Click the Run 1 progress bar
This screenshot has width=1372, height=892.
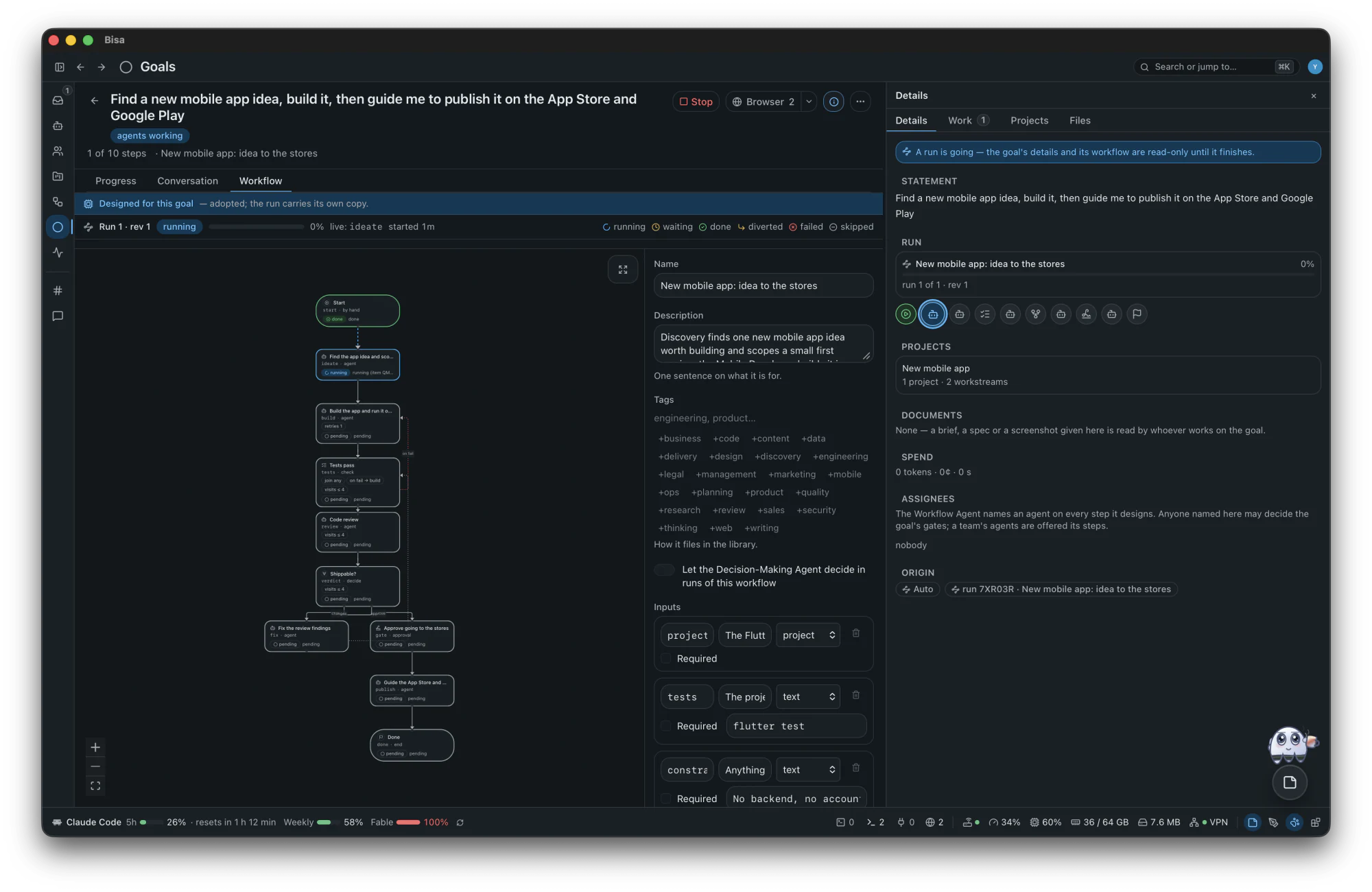tap(257, 227)
